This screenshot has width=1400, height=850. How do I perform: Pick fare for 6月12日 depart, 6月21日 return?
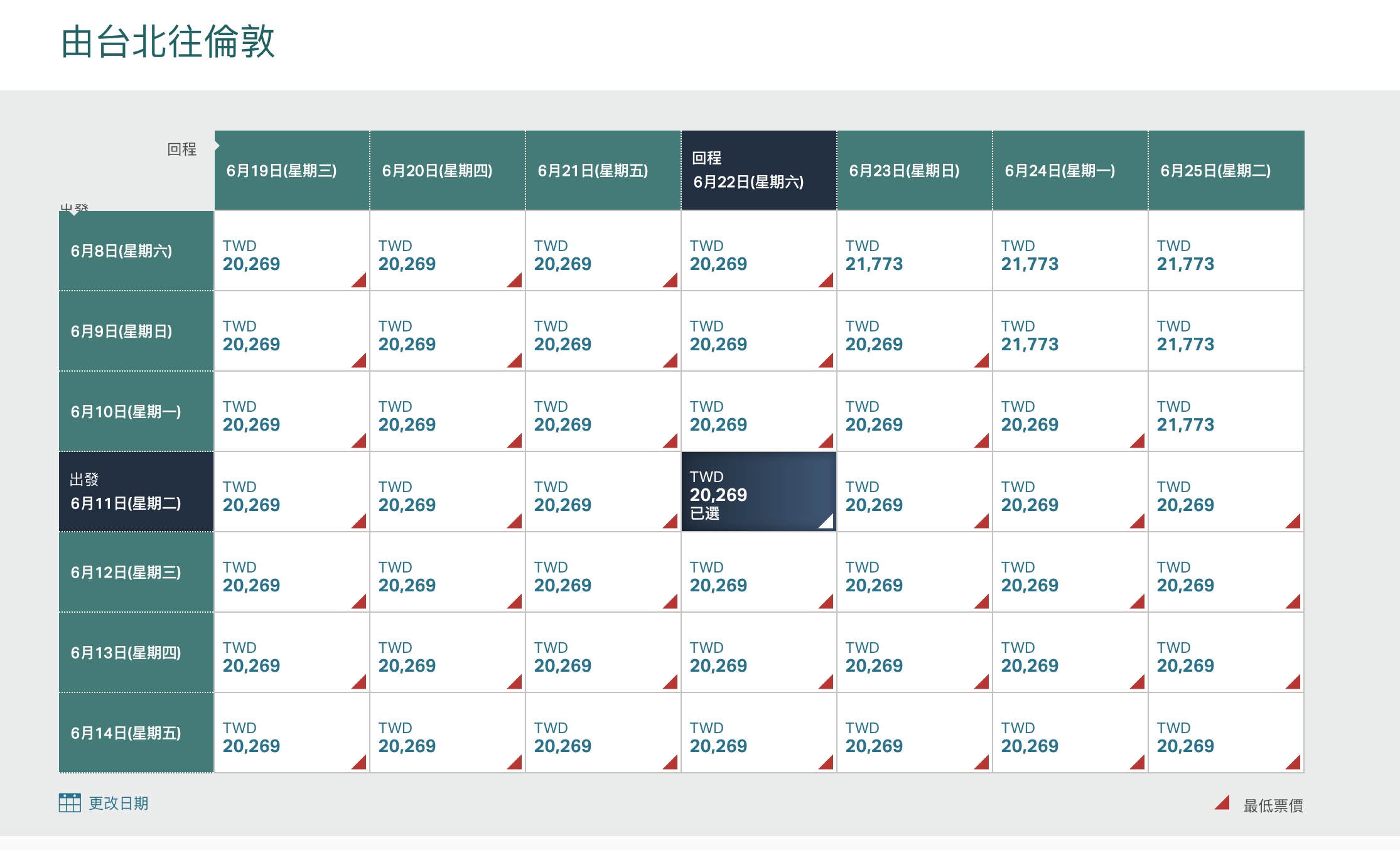(603, 573)
